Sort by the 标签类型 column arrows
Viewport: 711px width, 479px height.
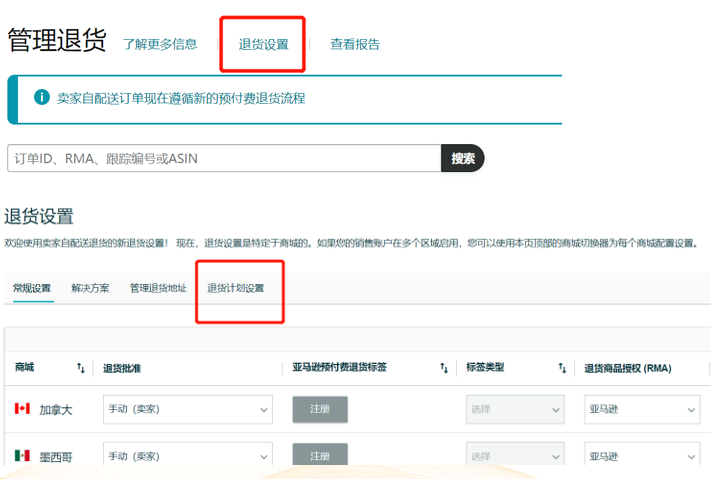(563, 368)
